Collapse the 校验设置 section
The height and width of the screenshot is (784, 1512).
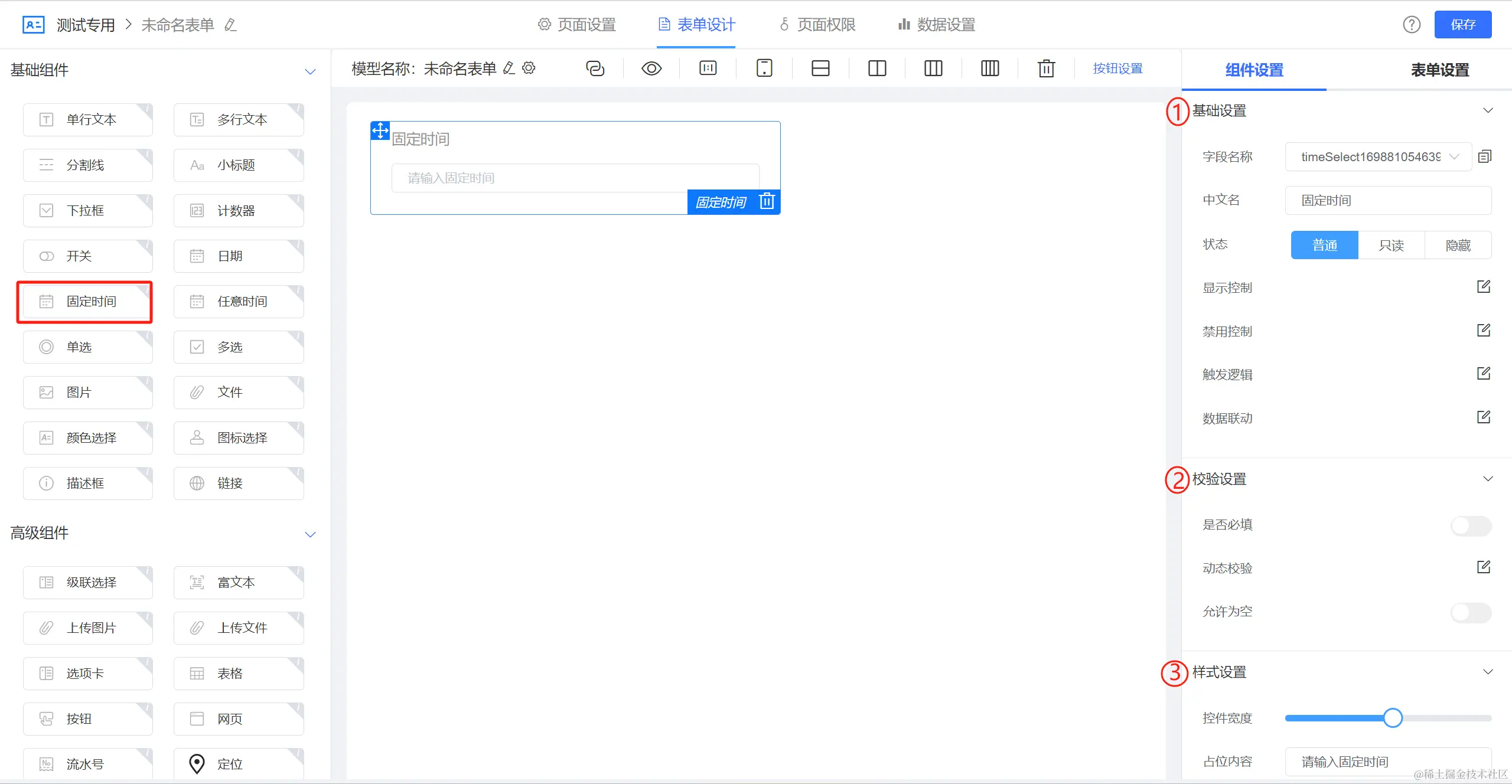tap(1488, 479)
